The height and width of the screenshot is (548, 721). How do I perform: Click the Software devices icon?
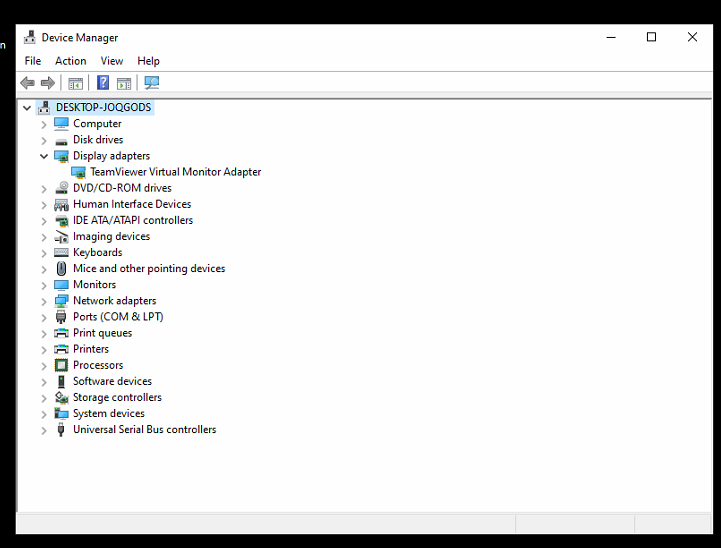pyautogui.click(x=61, y=382)
